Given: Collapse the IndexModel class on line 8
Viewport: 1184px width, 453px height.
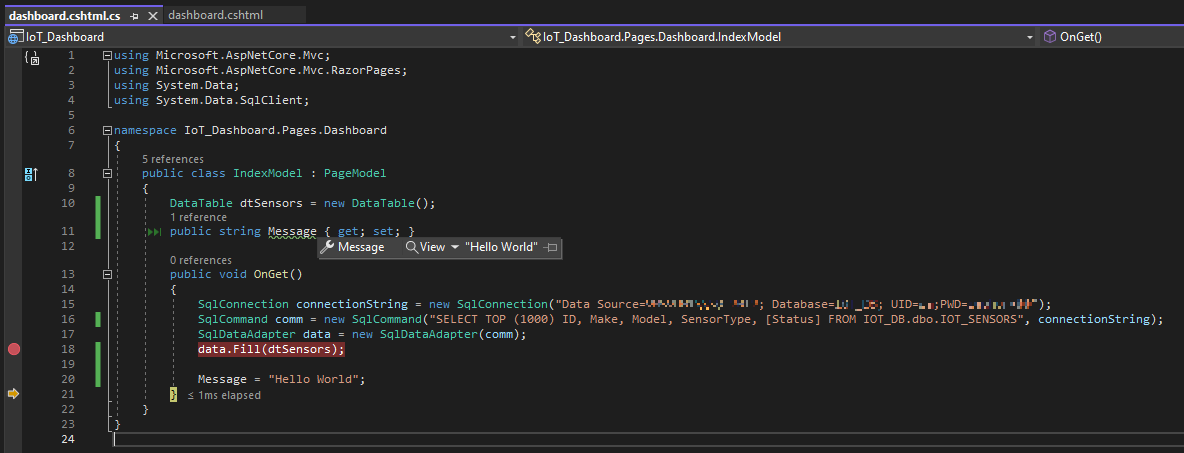Looking at the screenshot, I should (x=107, y=173).
